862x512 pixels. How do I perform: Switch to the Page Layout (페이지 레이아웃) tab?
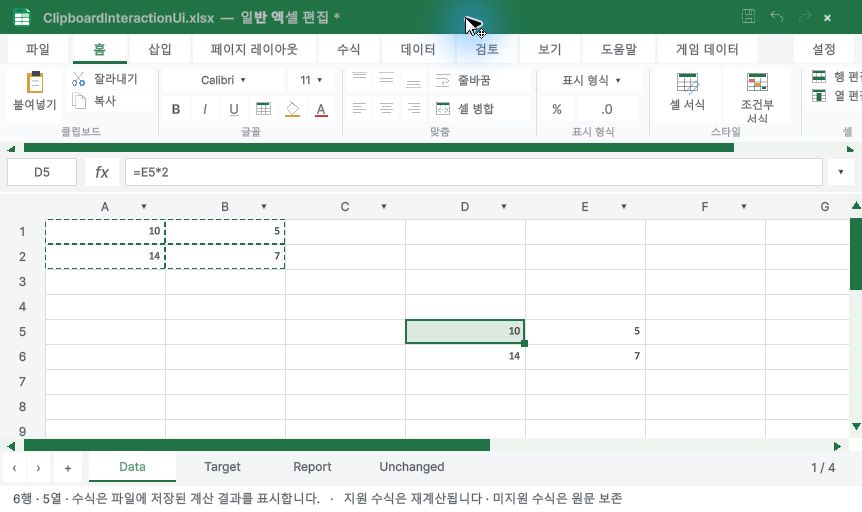click(x=254, y=49)
